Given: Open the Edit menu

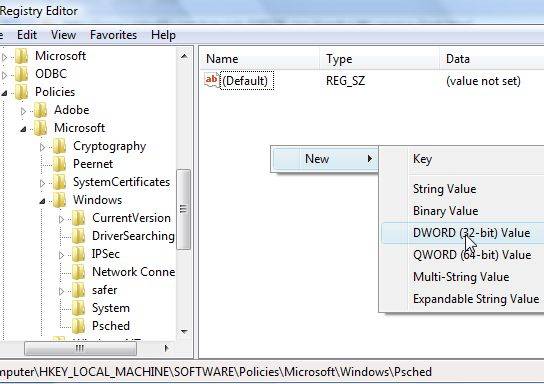Looking at the screenshot, I should coord(27,35).
